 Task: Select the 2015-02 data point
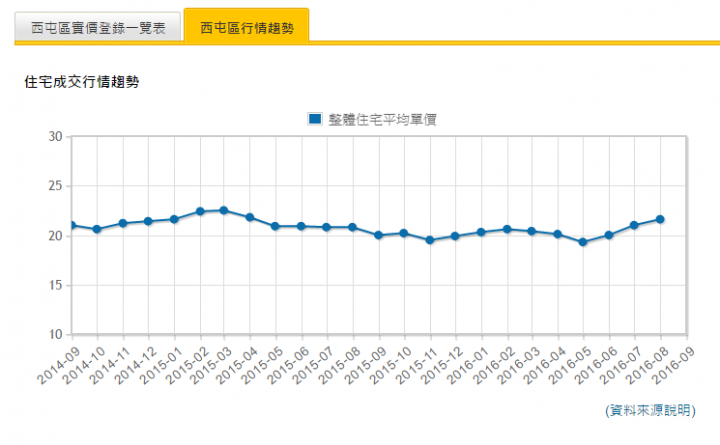pos(200,211)
